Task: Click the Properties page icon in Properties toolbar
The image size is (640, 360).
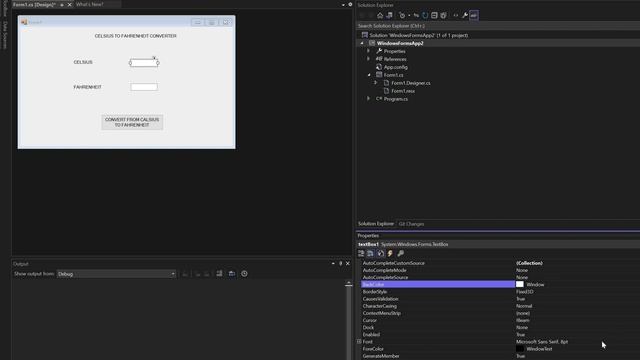Action: (x=380, y=253)
